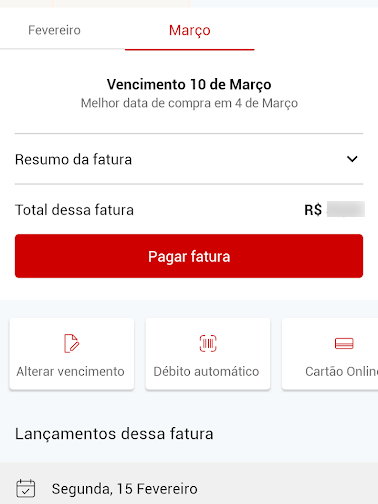Click the Vencimento 10 de Março heading
Screen dimensions: 378x504
[189, 84]
